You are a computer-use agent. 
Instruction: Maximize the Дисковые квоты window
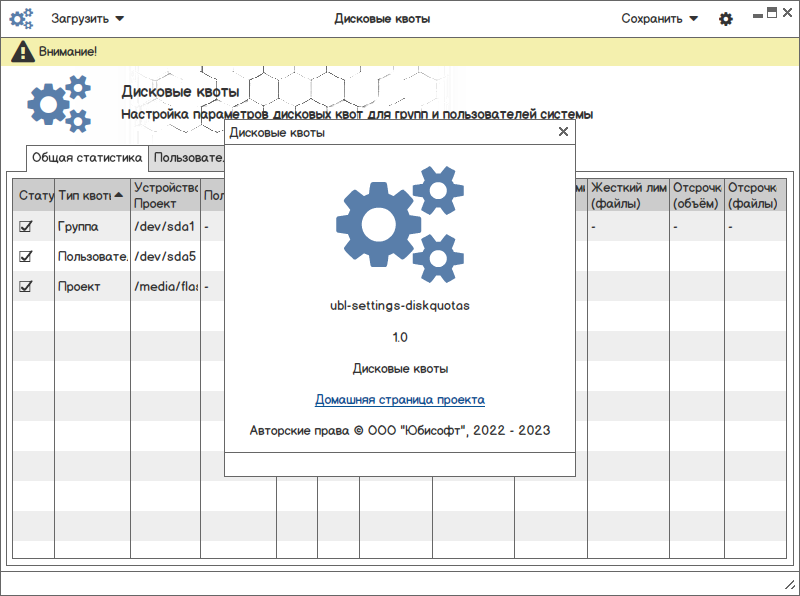[x=772, y=14]
